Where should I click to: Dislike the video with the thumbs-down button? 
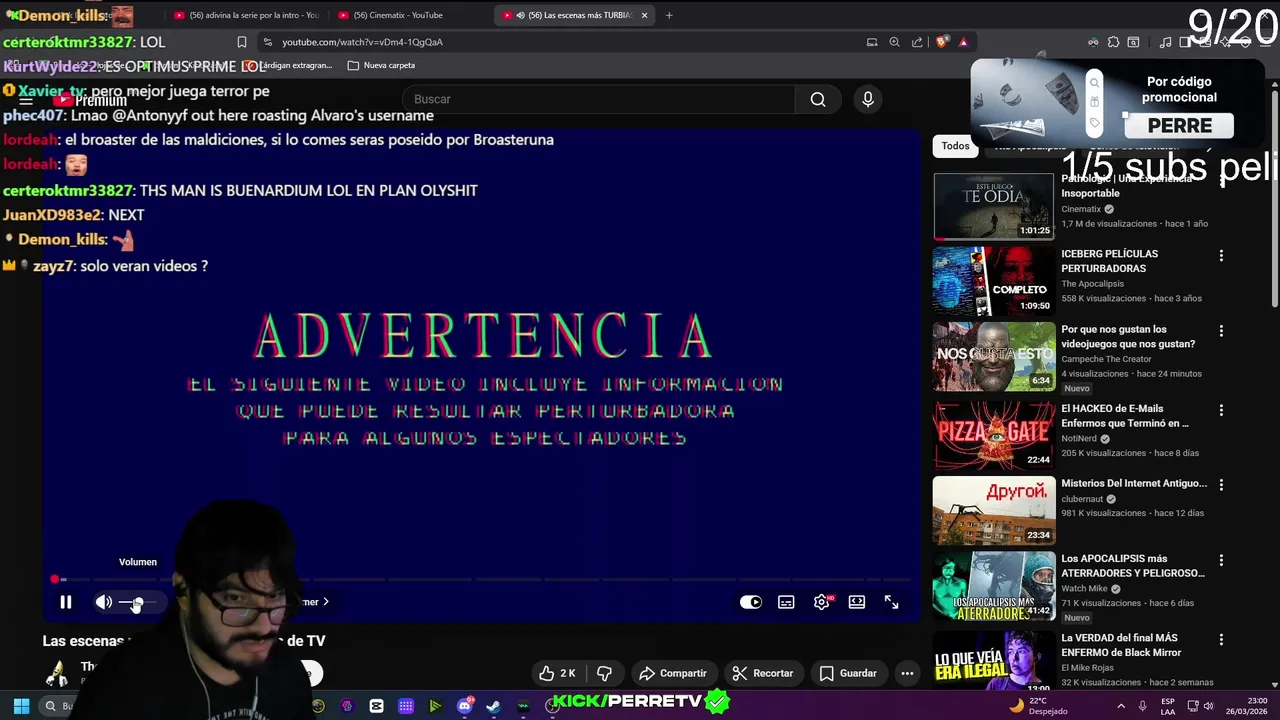tap(604, 673)
